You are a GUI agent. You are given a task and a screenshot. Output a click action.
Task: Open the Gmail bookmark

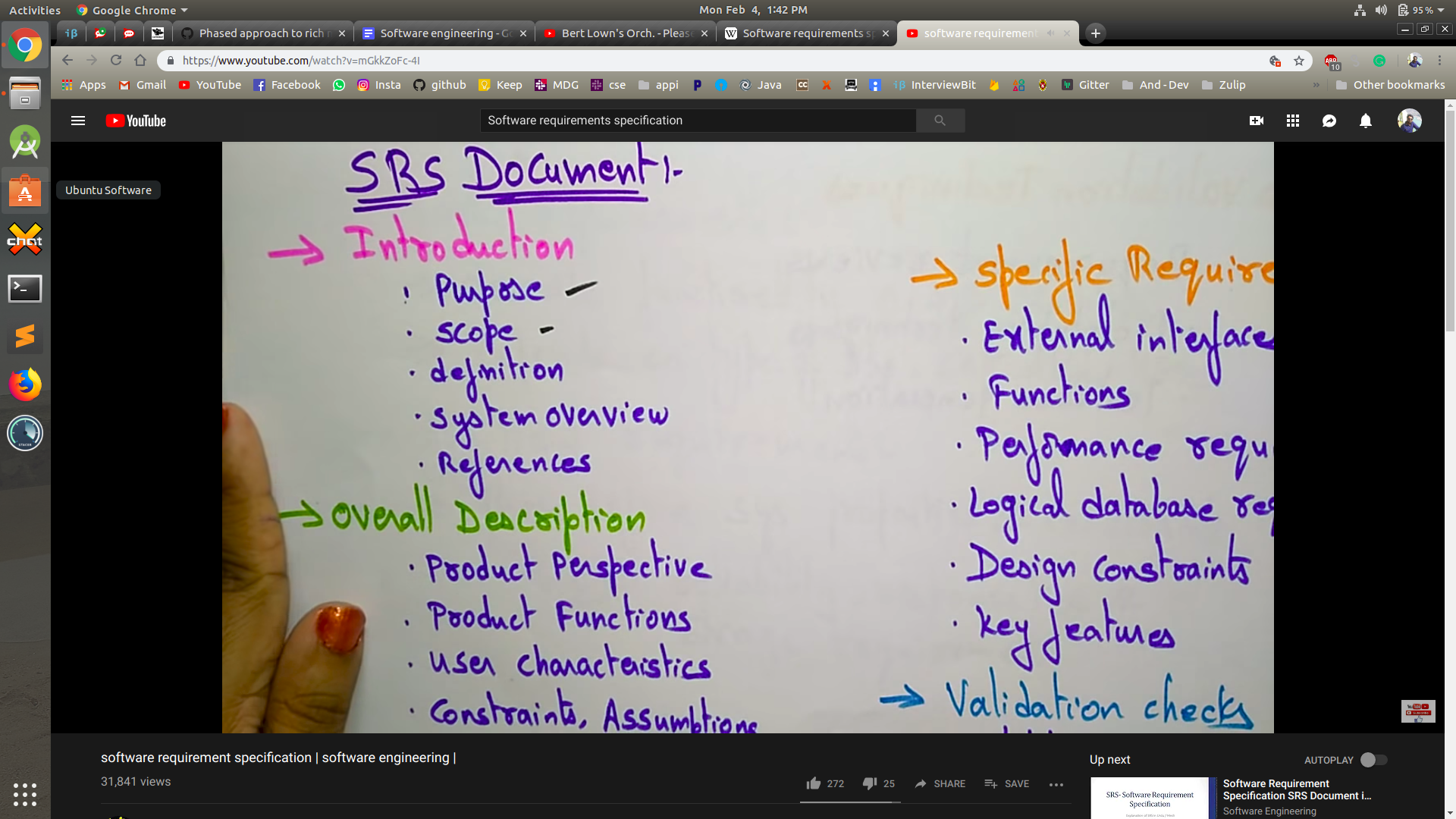tap(143, 85)
